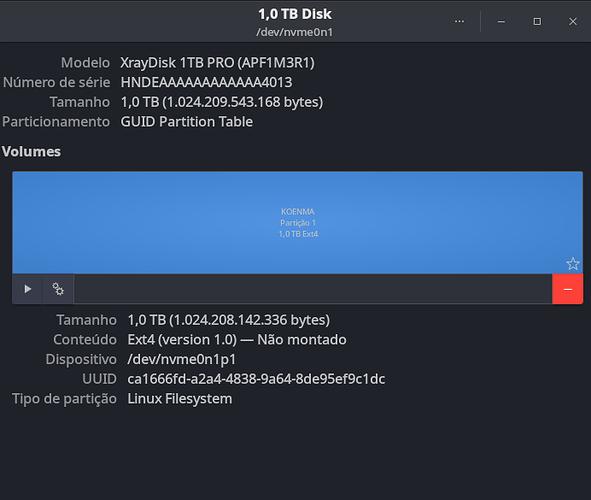Viewport: 591px width, 500px height.
Task: Close the 1,0 TB Disk window
Action: (x=573, y=21)
